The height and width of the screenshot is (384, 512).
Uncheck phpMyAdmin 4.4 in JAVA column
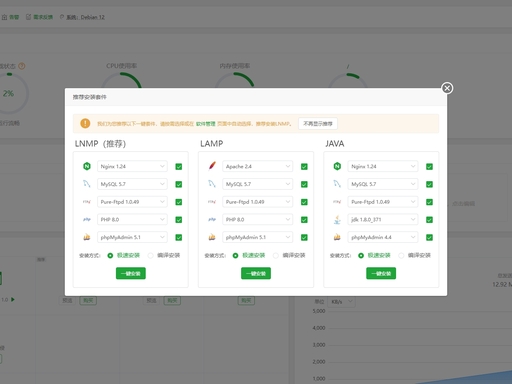pyautogui.click(x=429, y=237)
